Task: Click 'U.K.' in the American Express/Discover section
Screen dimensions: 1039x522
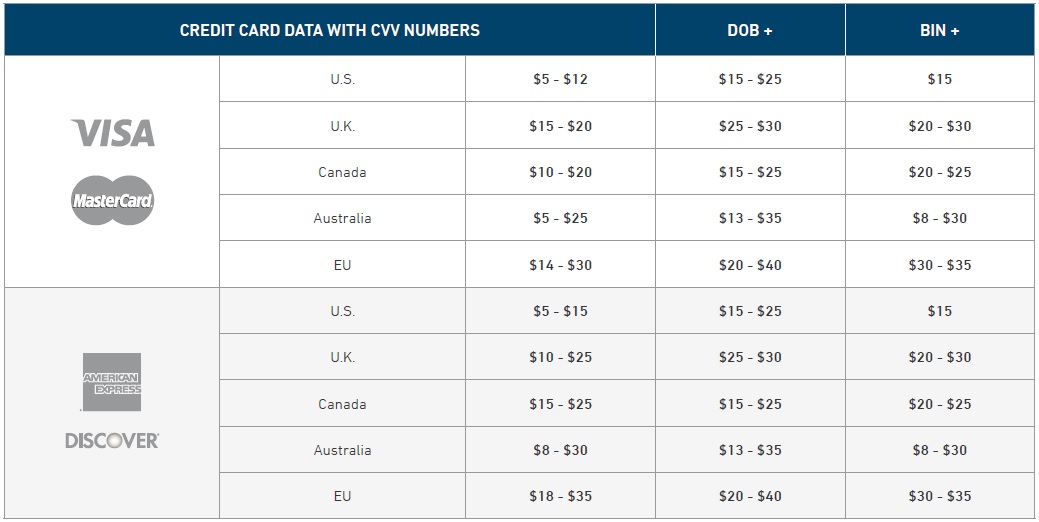Action: point(342,357)
